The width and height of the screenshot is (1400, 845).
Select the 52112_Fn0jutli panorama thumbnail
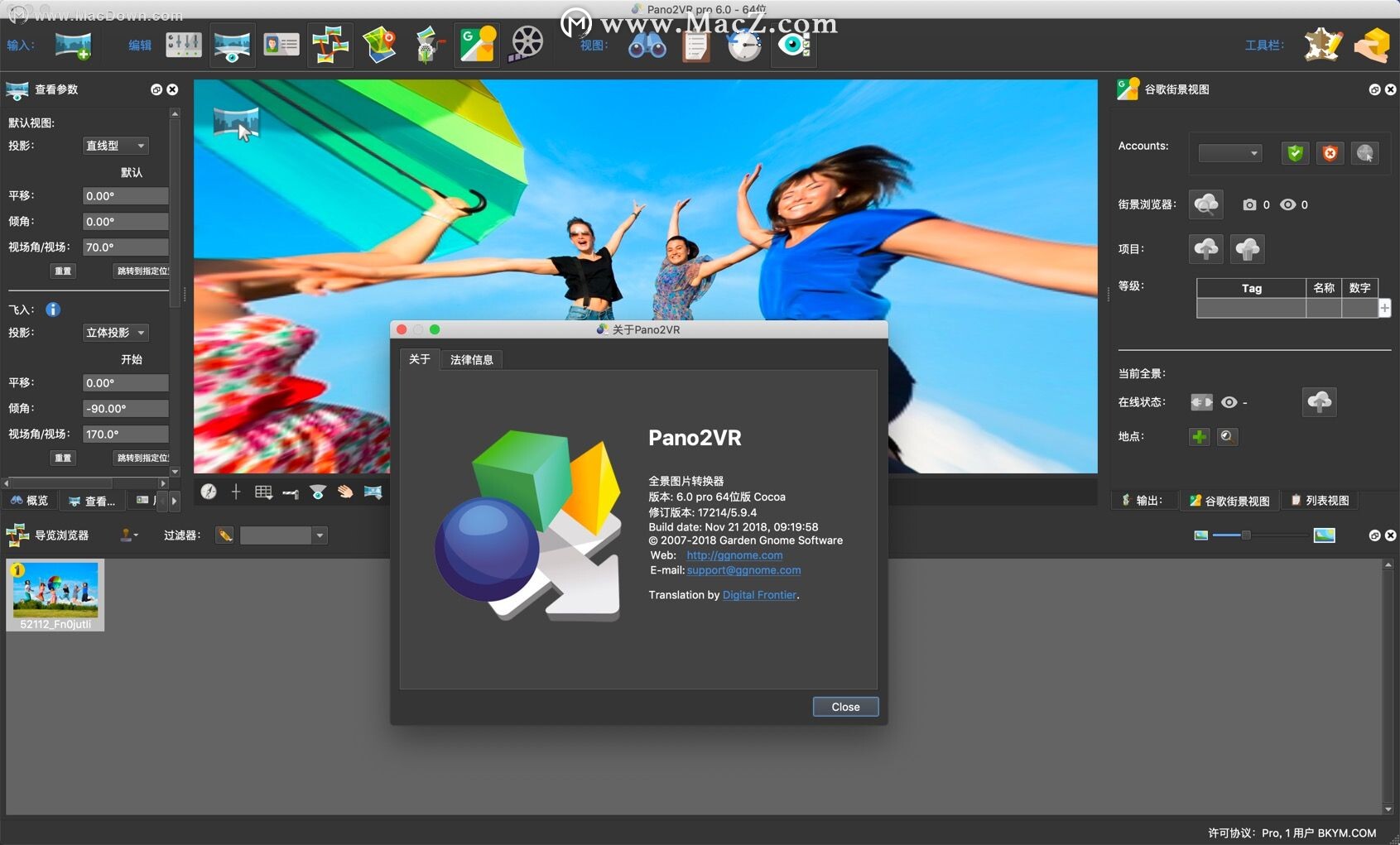tap(55, 596)
